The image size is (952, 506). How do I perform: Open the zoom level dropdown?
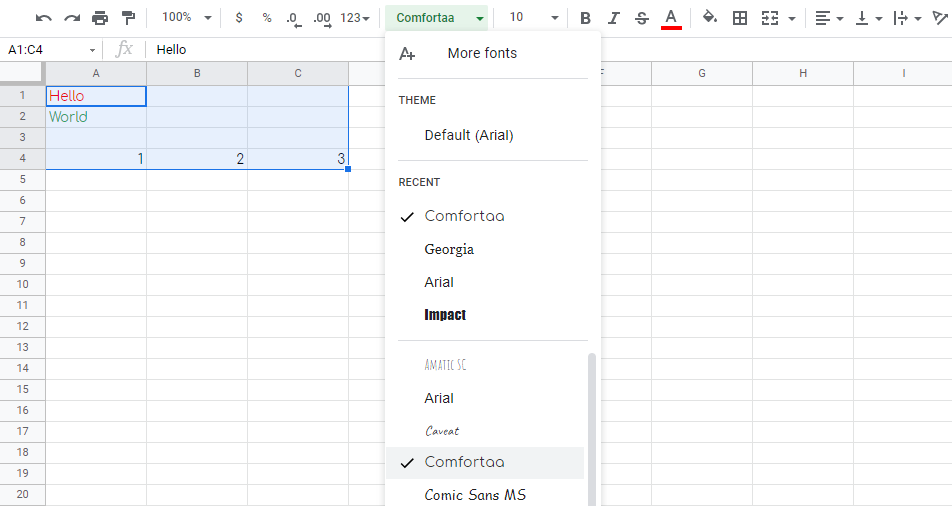tap(187, 18)
